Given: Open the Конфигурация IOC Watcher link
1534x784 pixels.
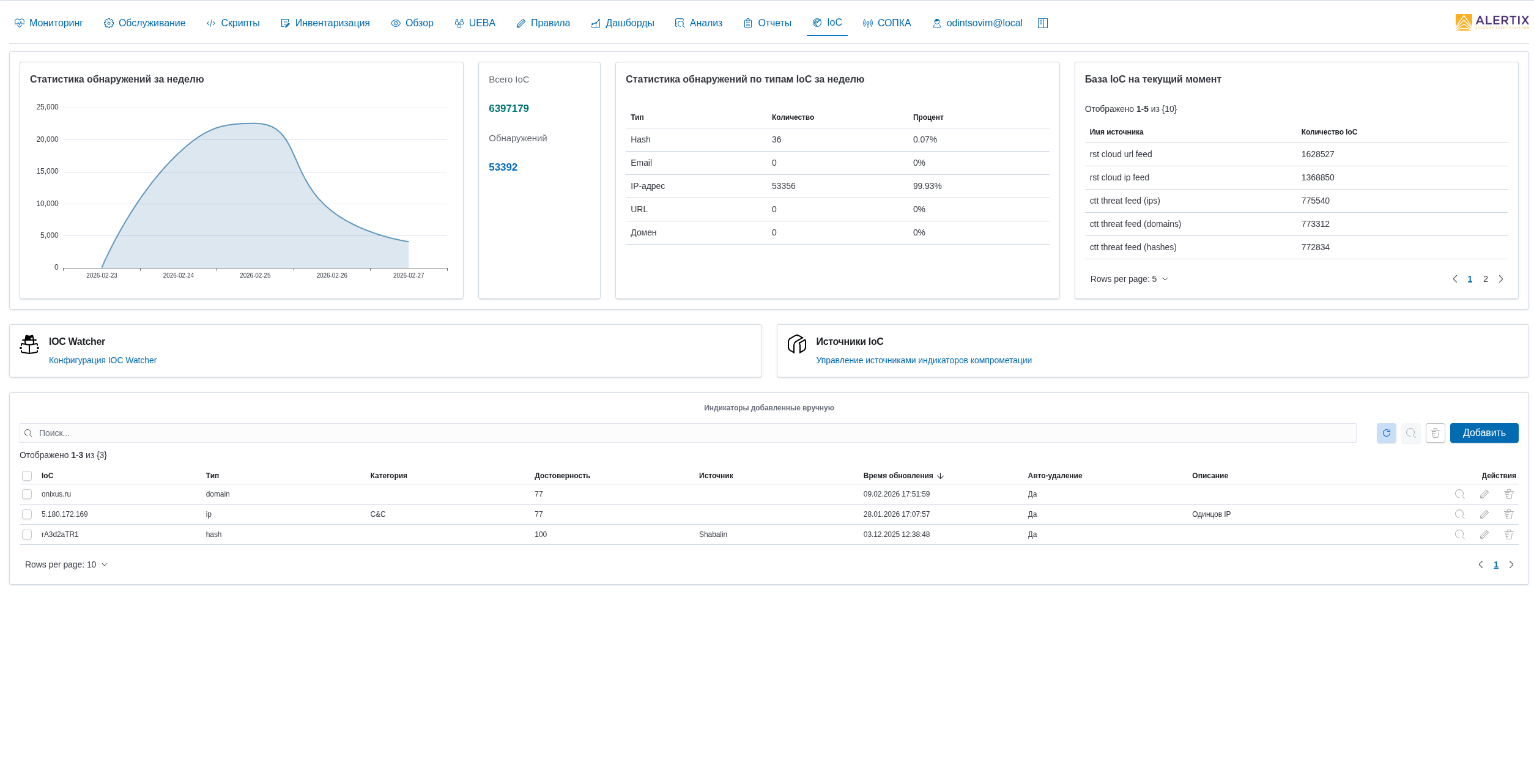Looking at the screenshot, I should 103,360.
